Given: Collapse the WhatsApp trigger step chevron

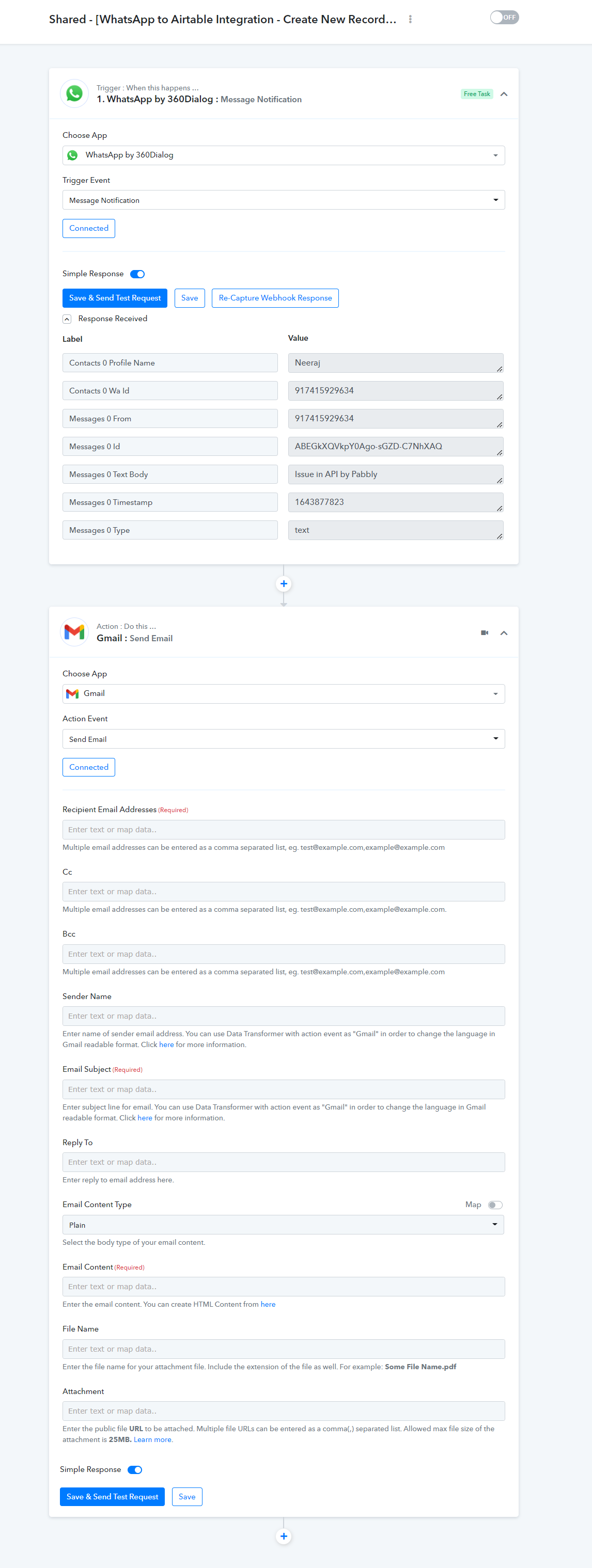Looking at the screenshot, I should tap(504, 94).
